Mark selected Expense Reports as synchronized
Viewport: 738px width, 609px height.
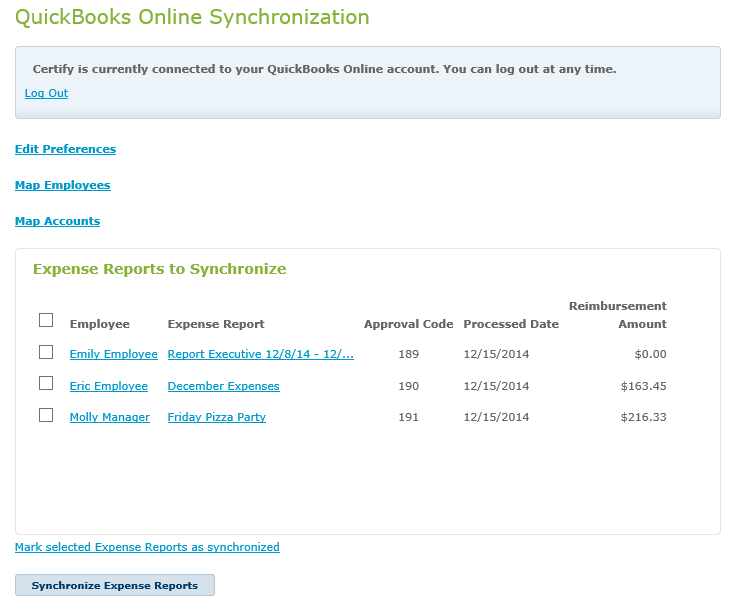click(147, 547)
